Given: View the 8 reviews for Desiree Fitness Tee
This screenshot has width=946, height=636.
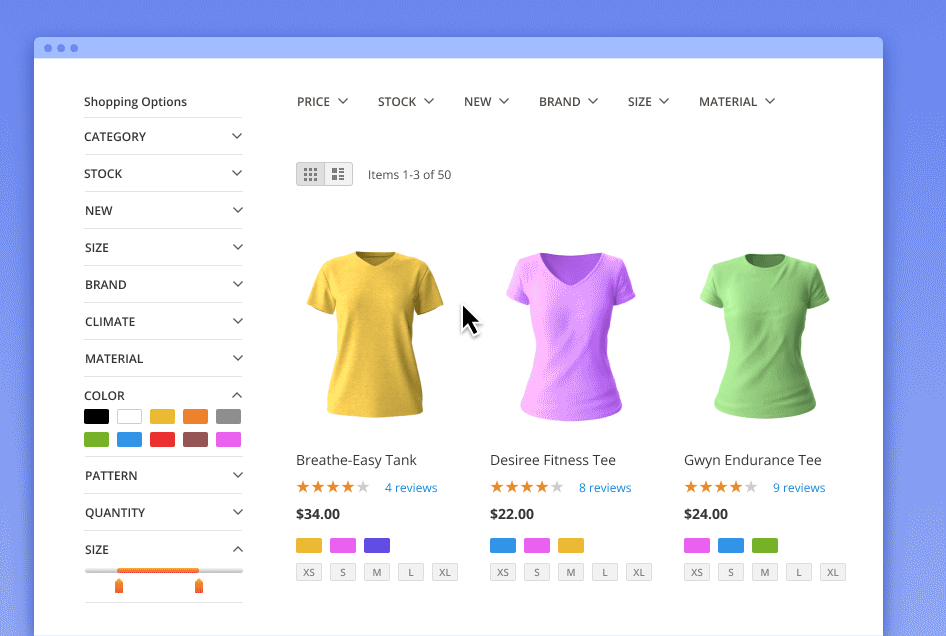Looking at the screenshot, I should 605,487.
